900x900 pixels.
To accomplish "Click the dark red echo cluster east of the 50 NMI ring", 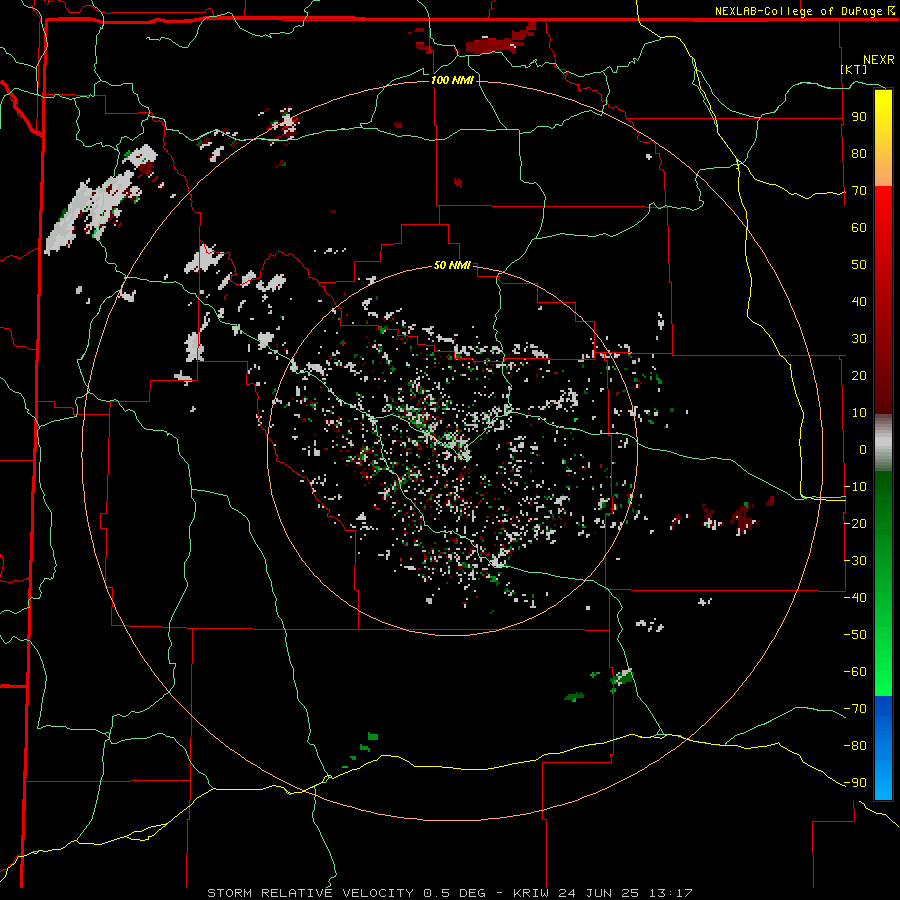I will [x=743, y=518].
